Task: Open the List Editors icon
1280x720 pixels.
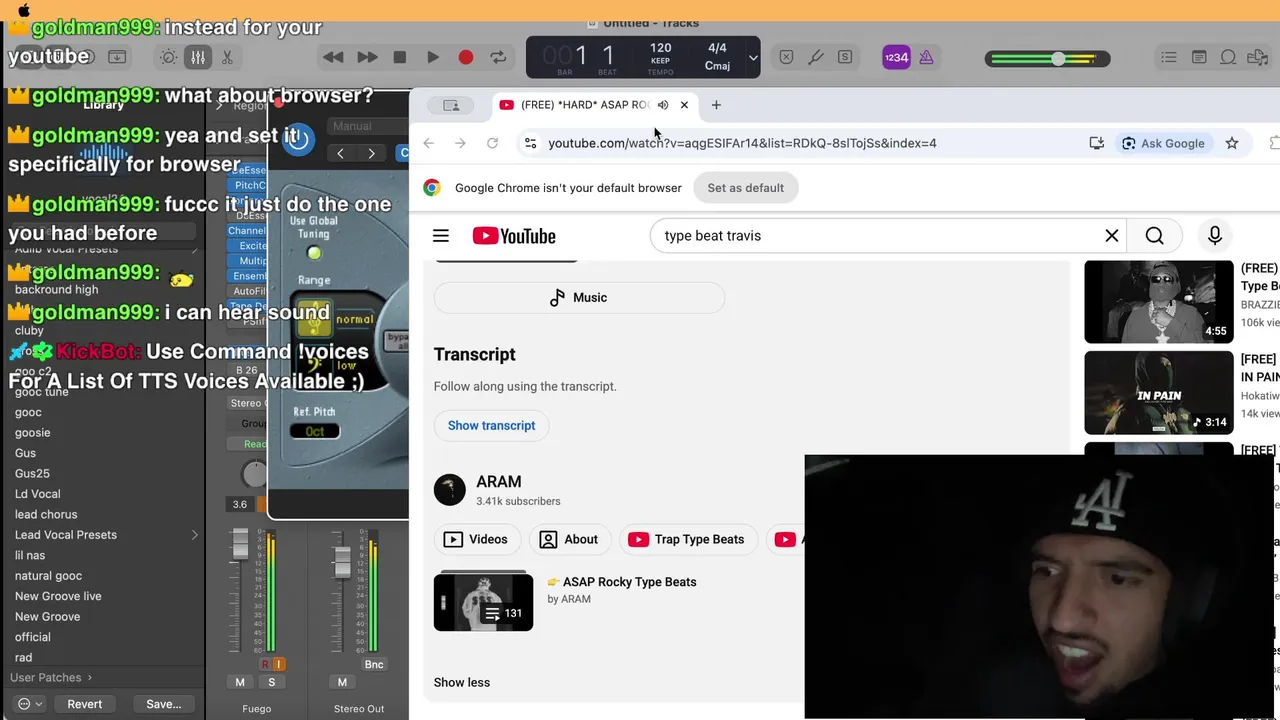Action: tap(1168, 57)
